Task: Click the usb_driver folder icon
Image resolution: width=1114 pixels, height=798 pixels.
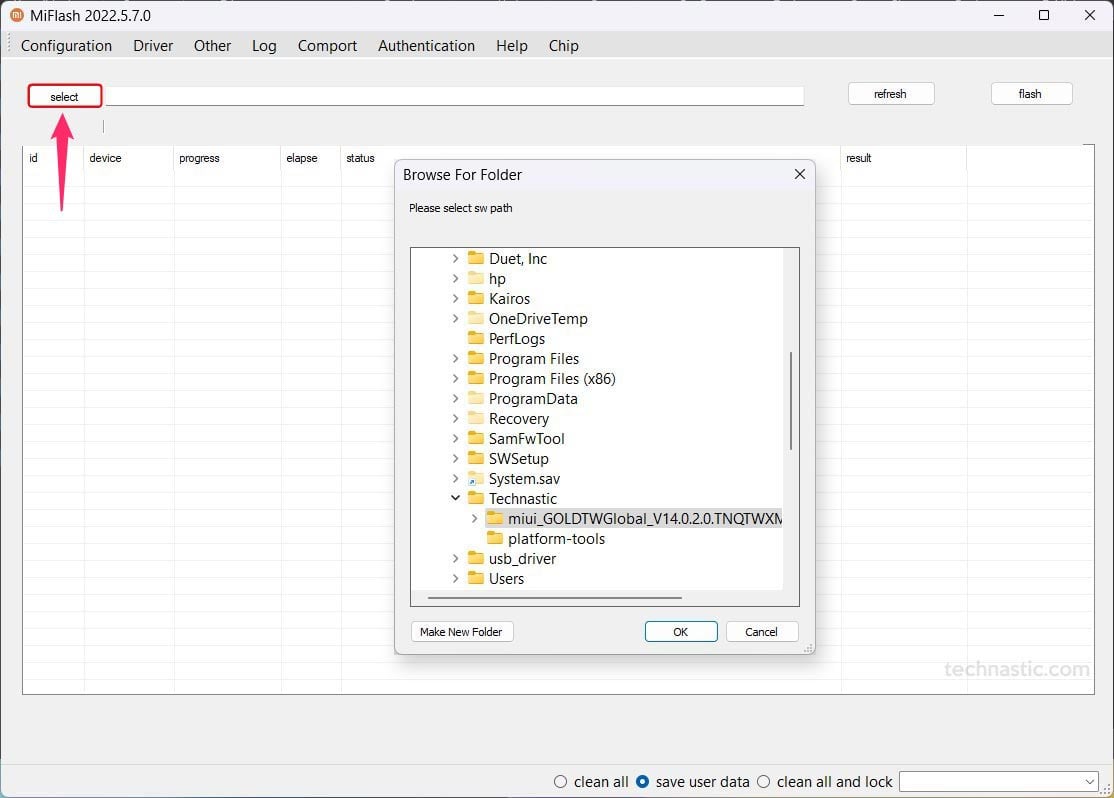Action: point(476,558)
